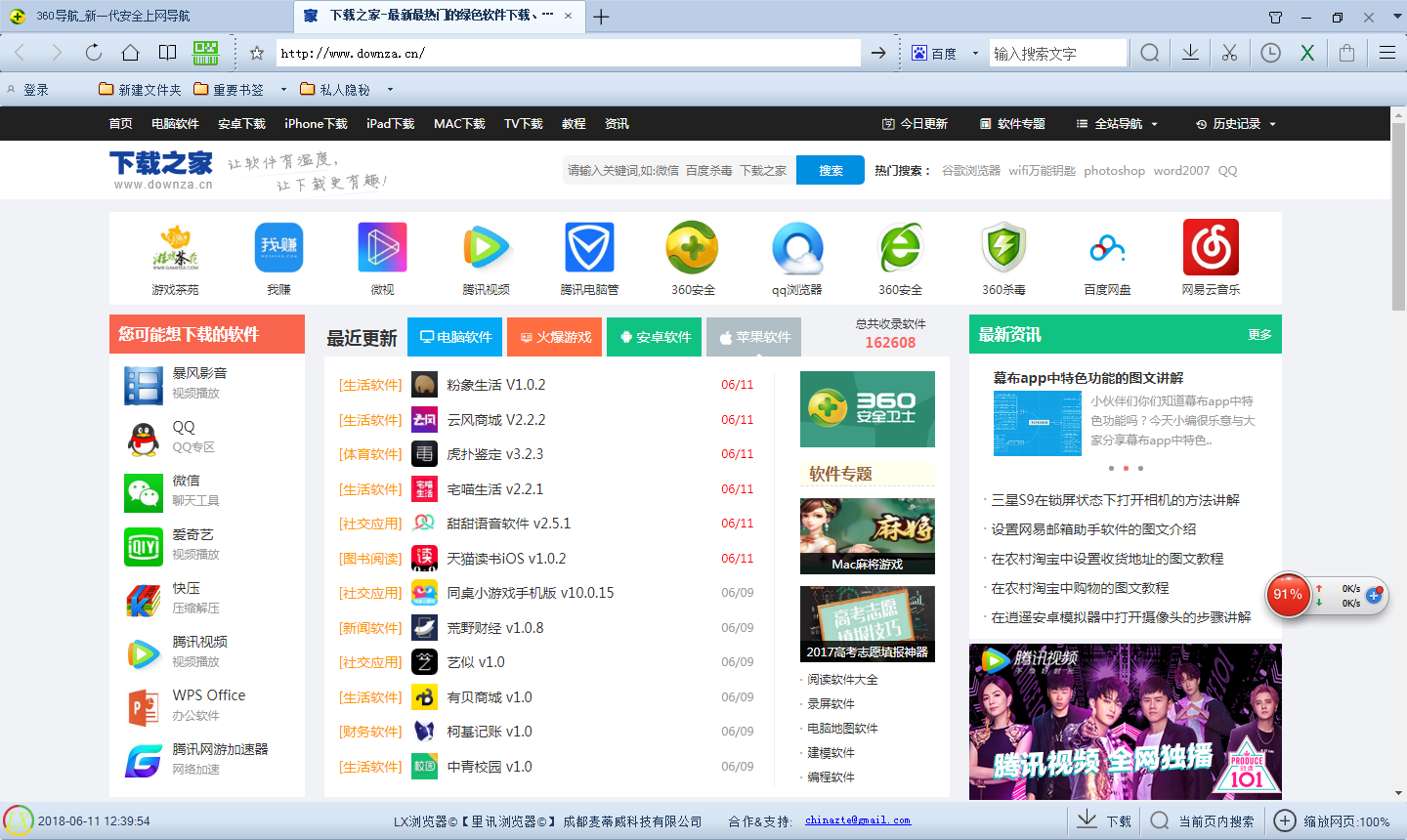
Task: Expand the 百度 search engine dropdown
Action: (975, 54)
